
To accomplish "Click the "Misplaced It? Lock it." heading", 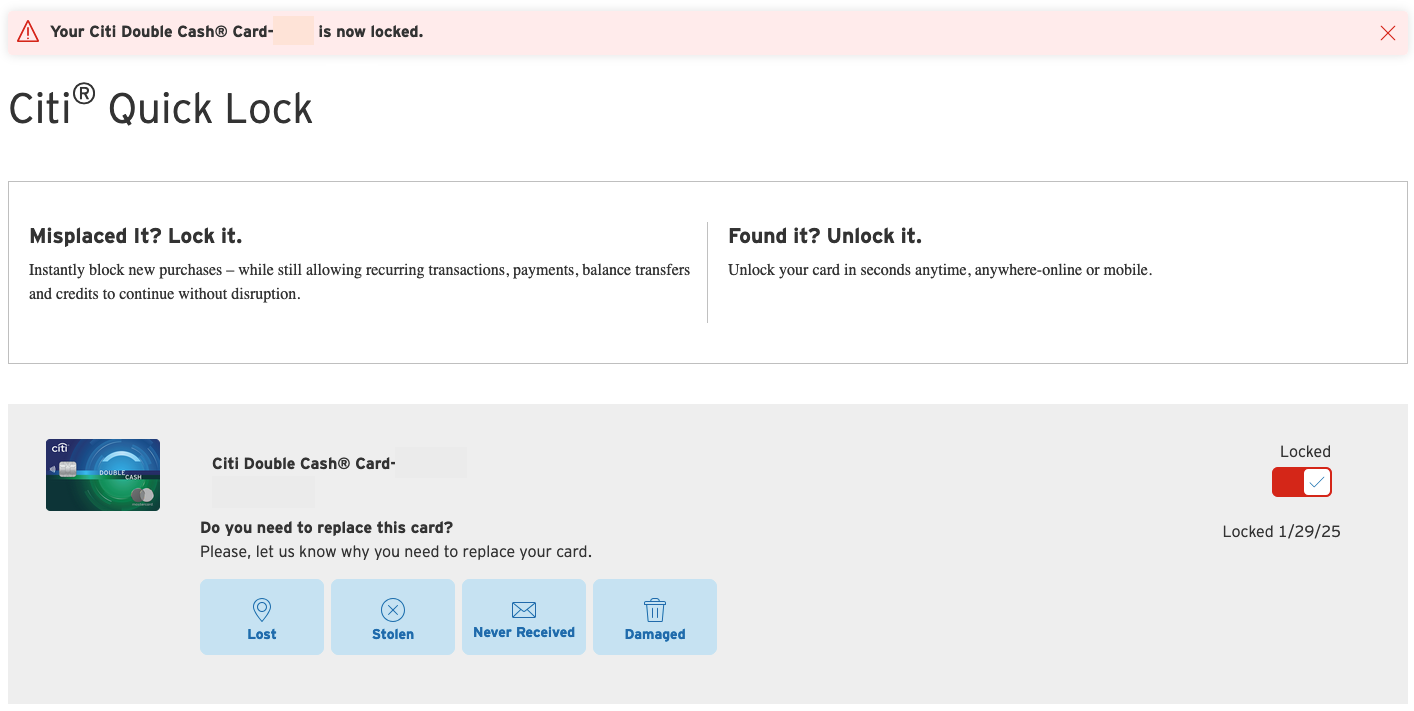I will point(136,236).
